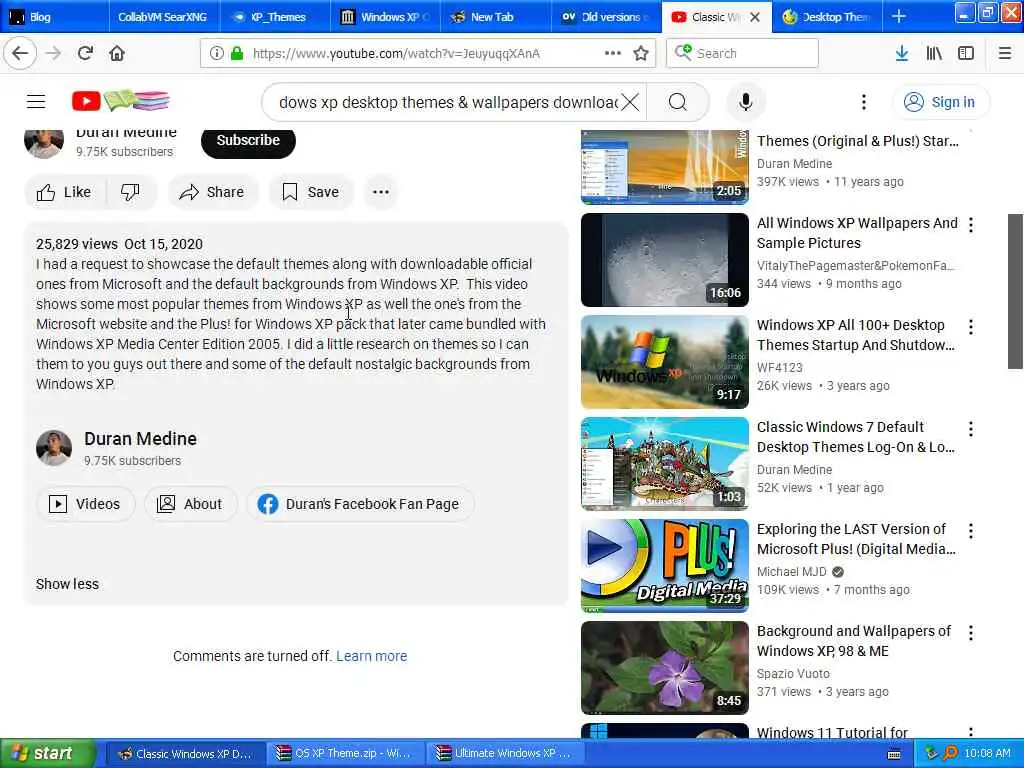Subscribe to Duran Medine channel
Viewport: 1024px width, 768px height.
[248, 140]
